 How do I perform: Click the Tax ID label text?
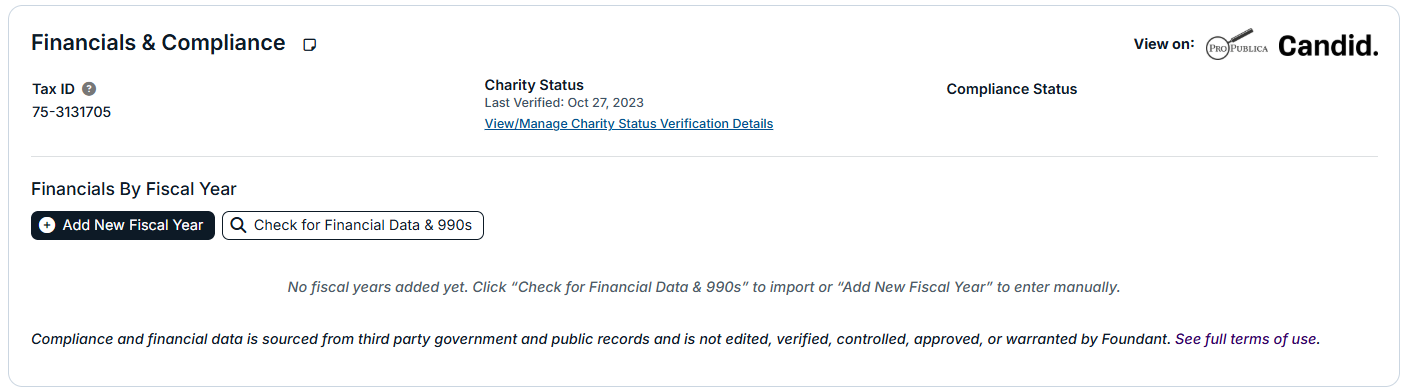(54, 89)
